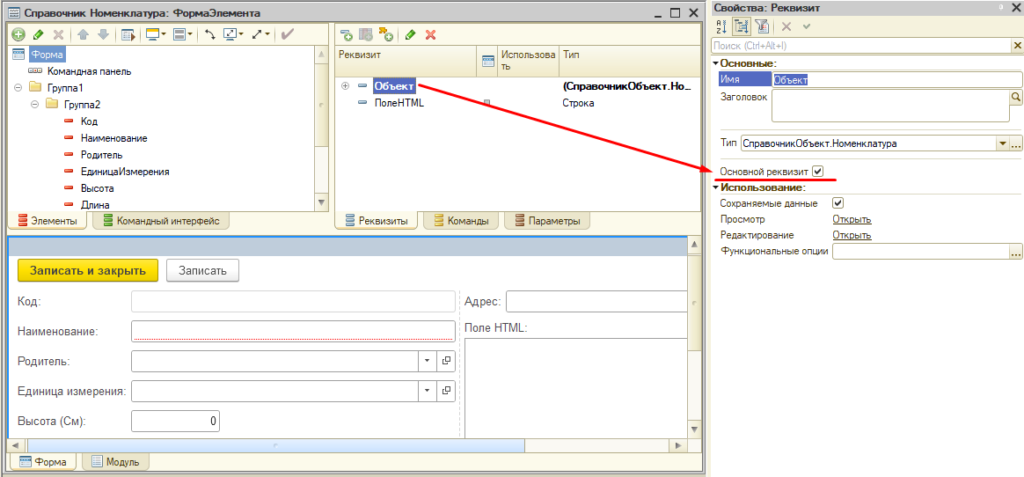Click the open icon next to Единица измерения field
1024x477 pixels.
click(x=447, y=390)
